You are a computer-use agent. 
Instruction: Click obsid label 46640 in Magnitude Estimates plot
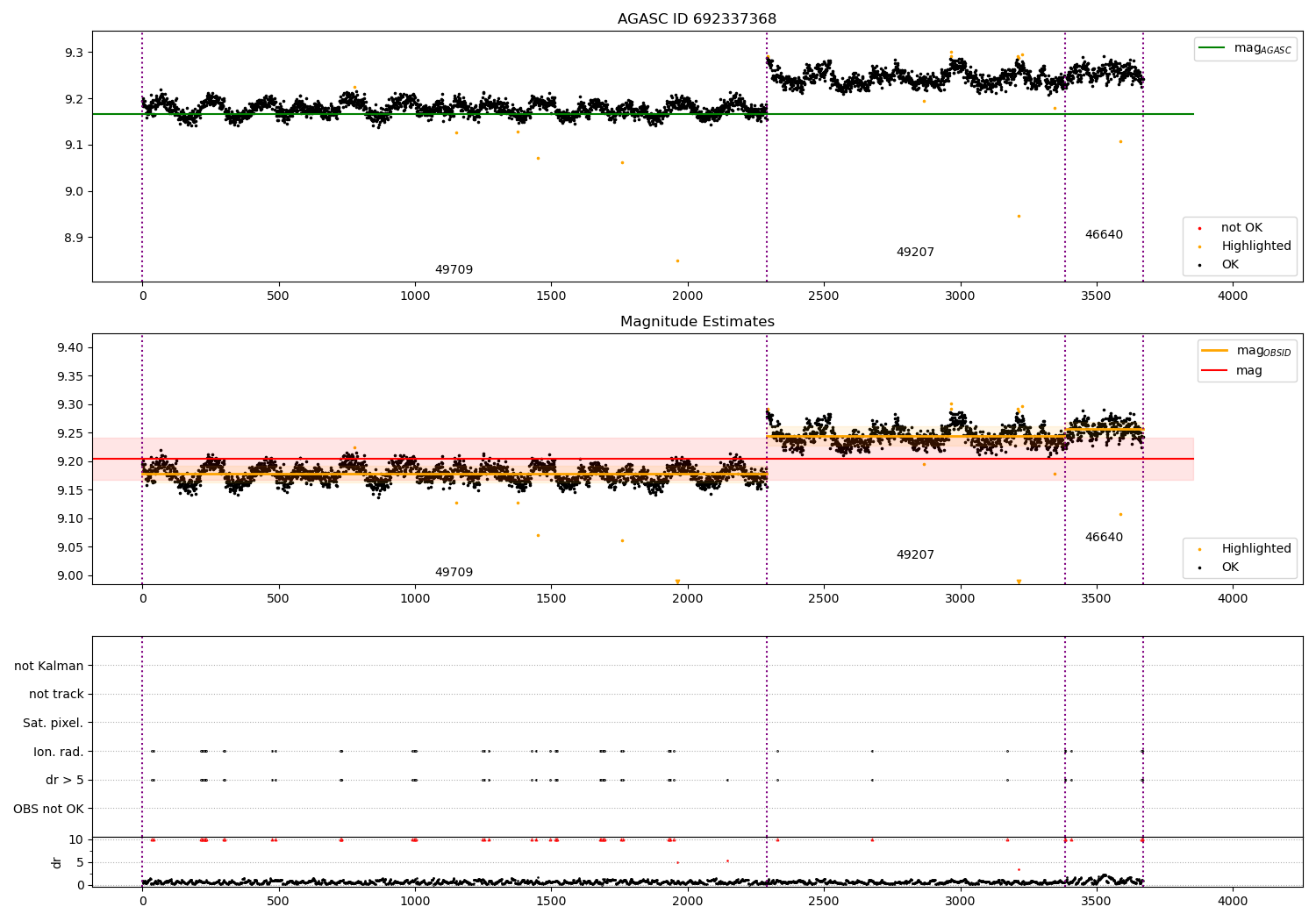pos(1104,538)
